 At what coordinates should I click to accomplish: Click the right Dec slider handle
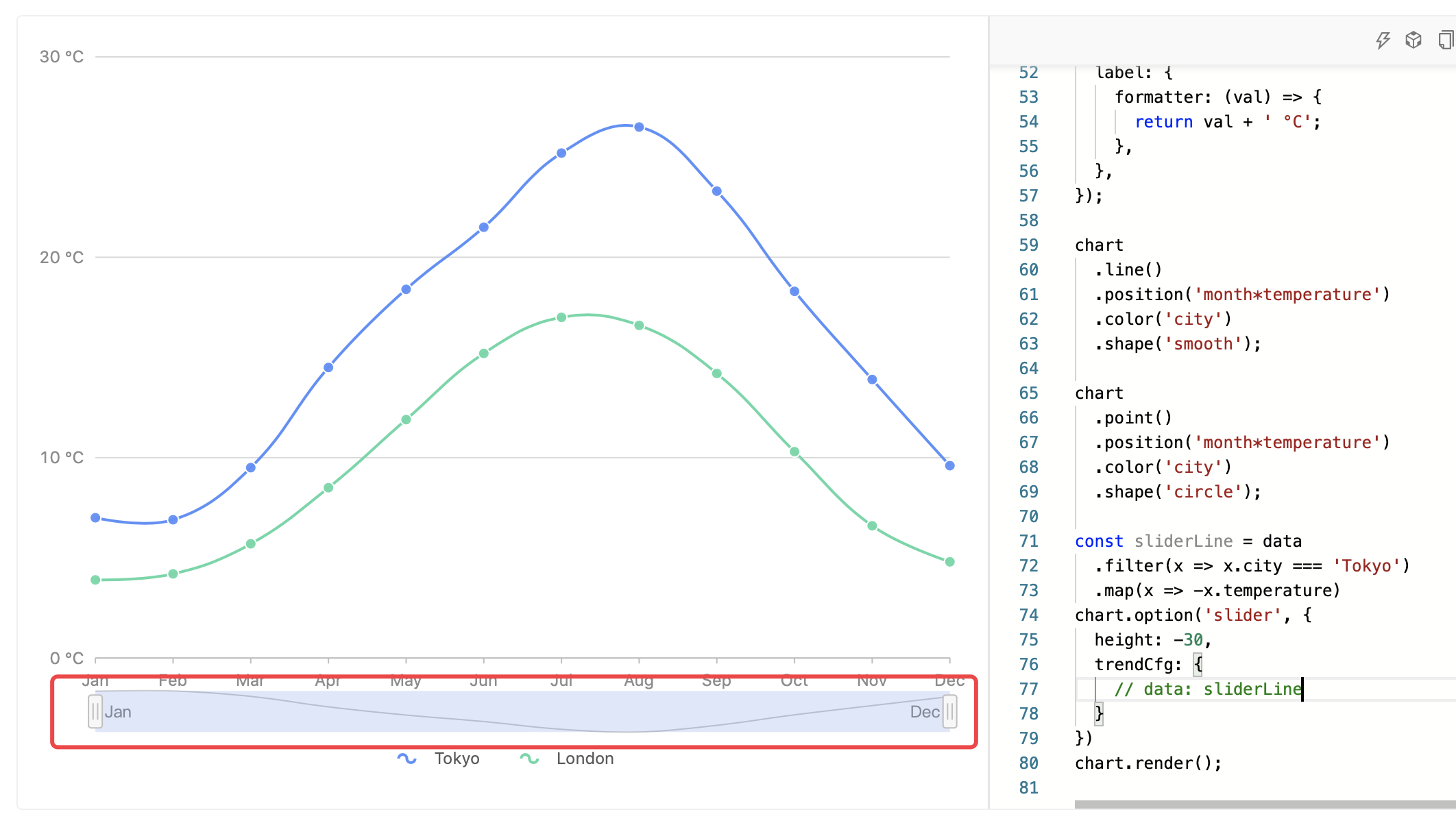[x=949, y=711]
